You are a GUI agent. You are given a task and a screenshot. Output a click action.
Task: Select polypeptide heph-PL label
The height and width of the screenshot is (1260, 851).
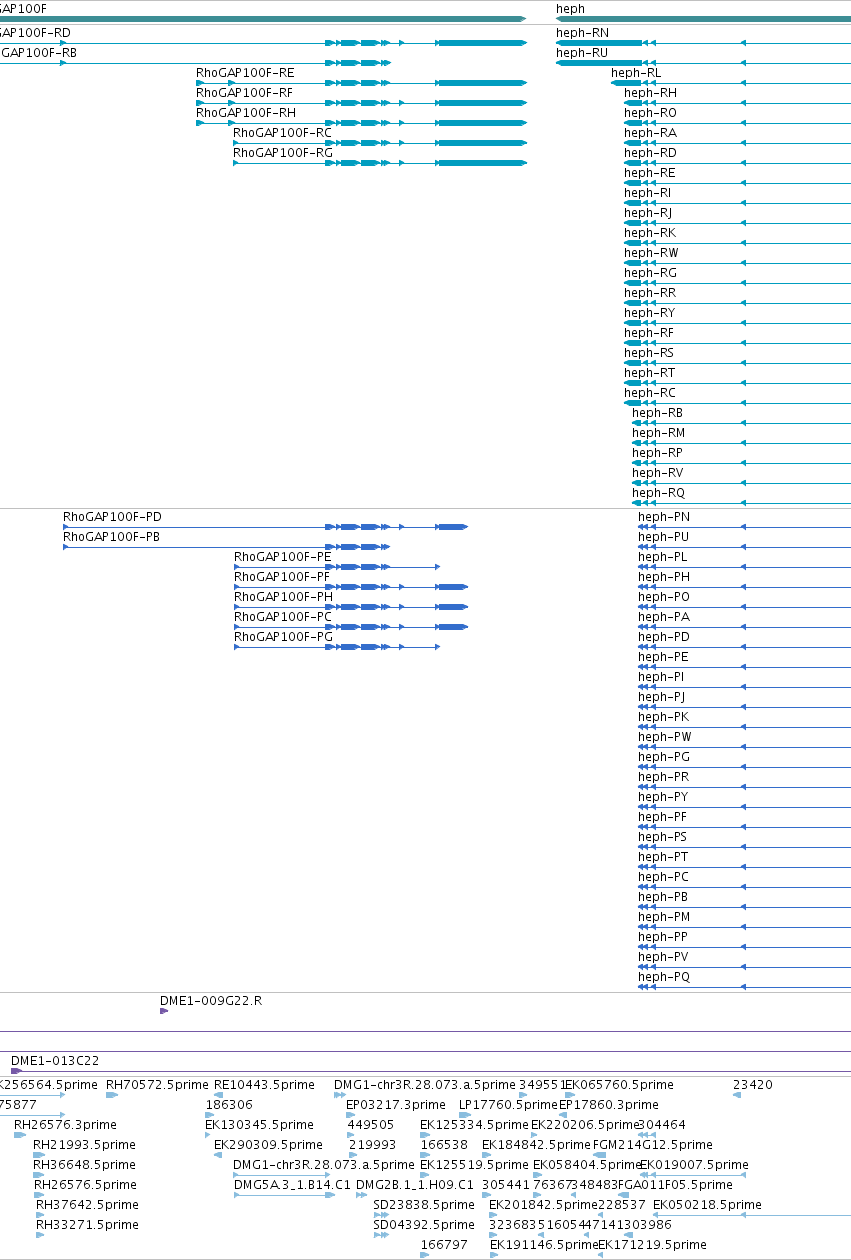(663, 557)
